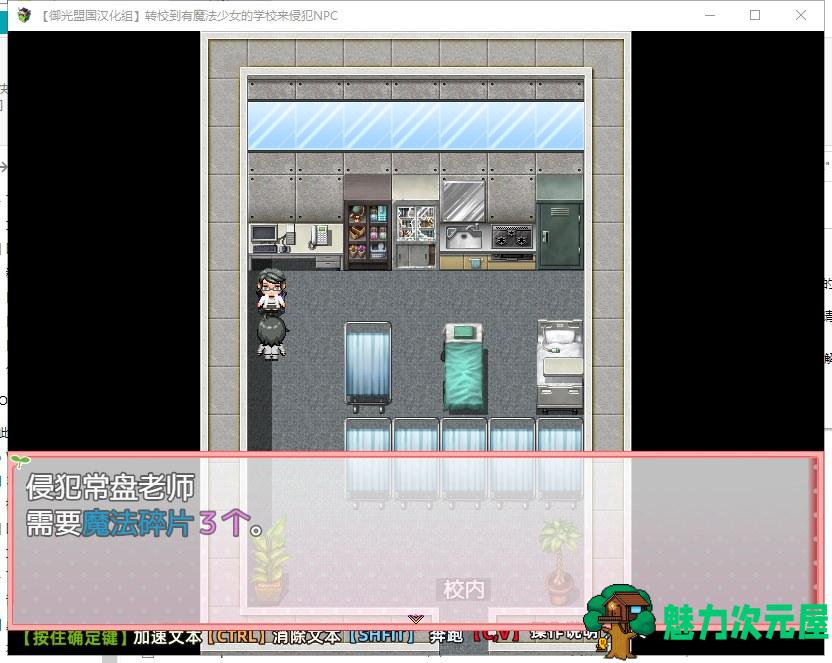Click the large blue window
The width and height of the screenshot is (832, 663).
[416, 126]
